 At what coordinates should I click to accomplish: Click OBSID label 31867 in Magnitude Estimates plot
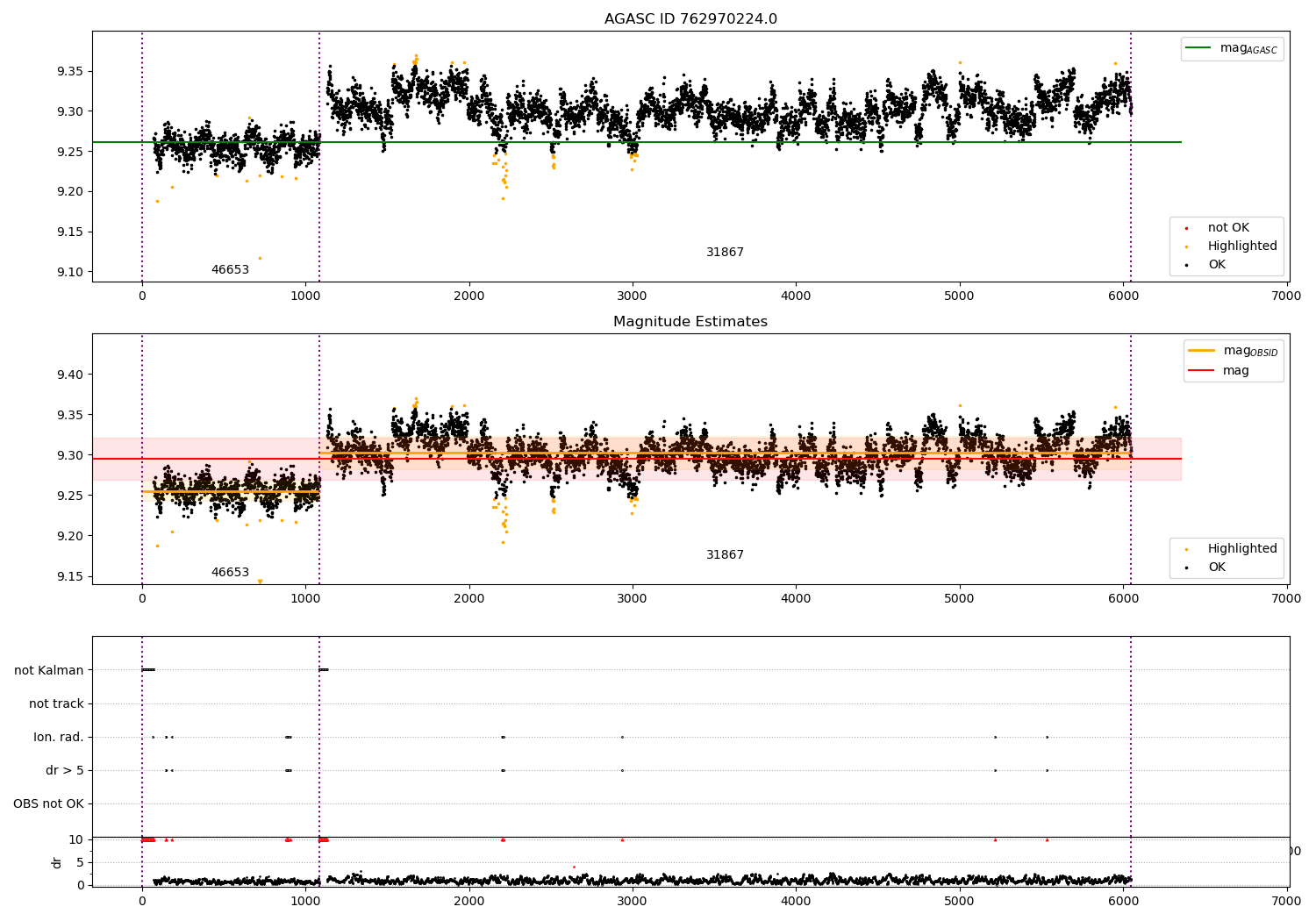point(725,555)
